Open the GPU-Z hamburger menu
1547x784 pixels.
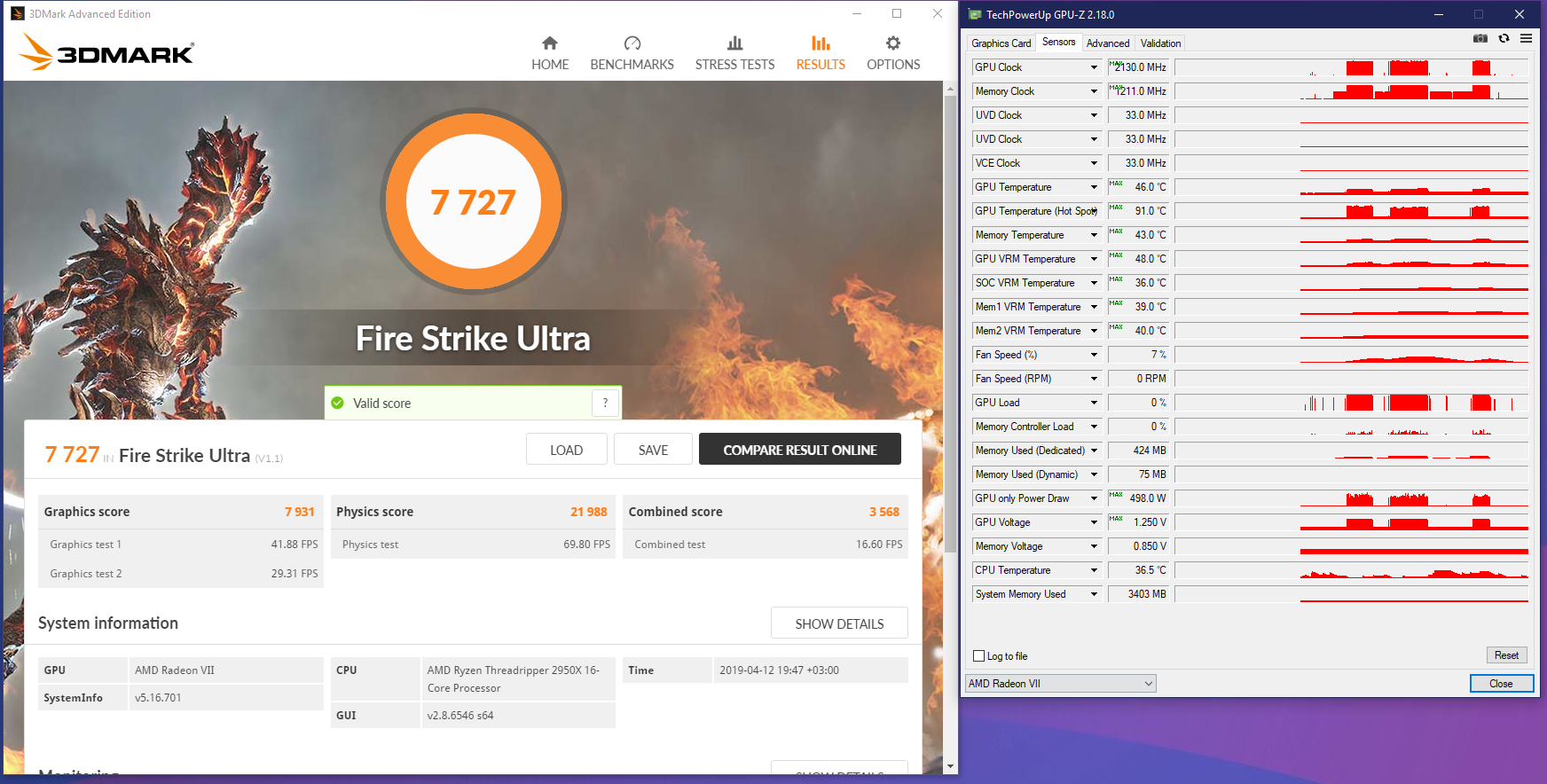[1526, 38]
